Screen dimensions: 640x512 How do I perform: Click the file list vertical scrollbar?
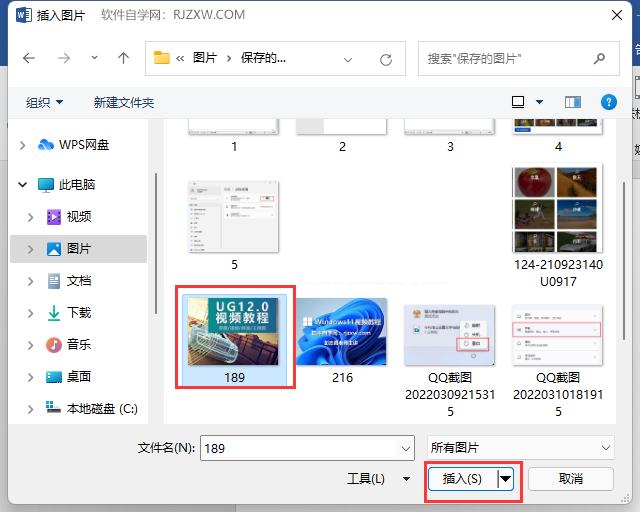coord(623,261)
